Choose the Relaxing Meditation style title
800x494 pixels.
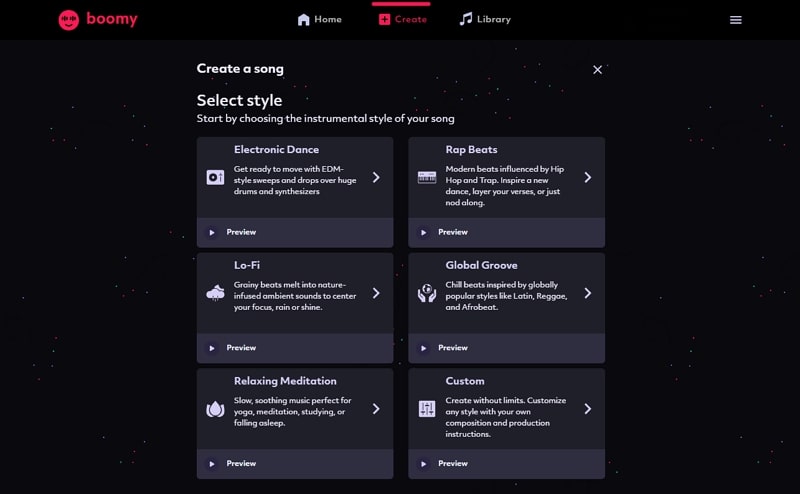click(x=285, y=381)
